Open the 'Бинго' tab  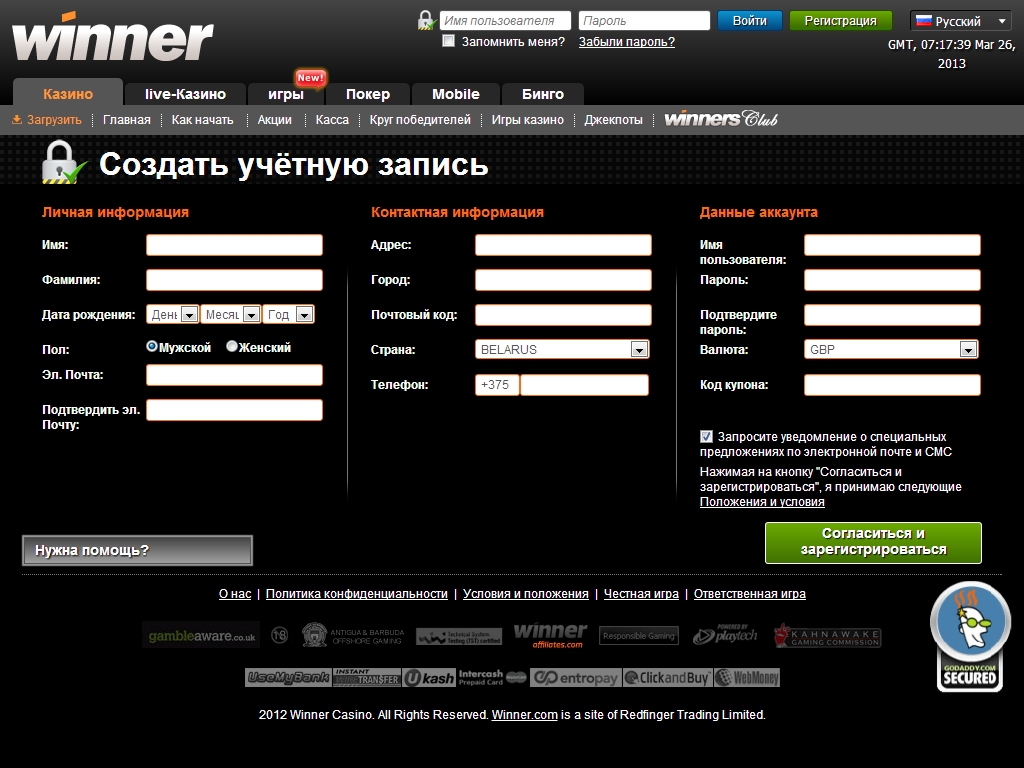pyautogui.click(x=542, y=94)
